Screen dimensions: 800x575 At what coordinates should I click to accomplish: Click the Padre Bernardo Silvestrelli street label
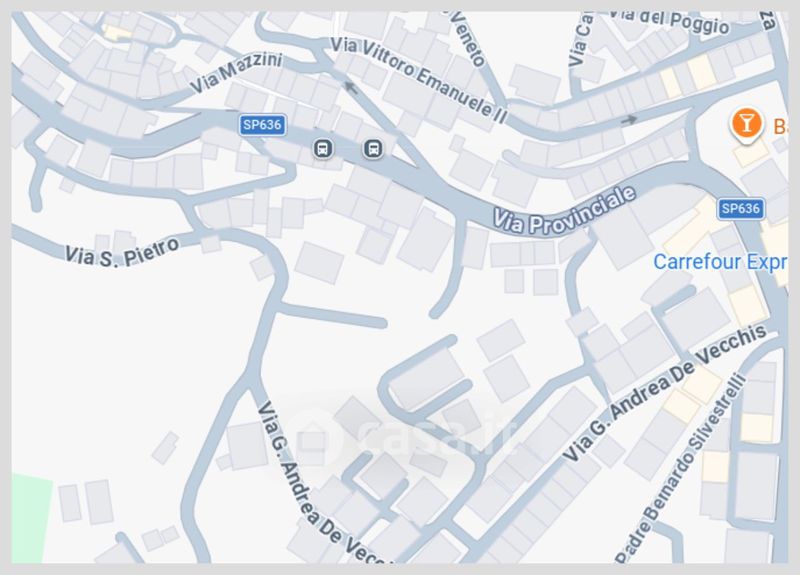click(x=682, y=469)
